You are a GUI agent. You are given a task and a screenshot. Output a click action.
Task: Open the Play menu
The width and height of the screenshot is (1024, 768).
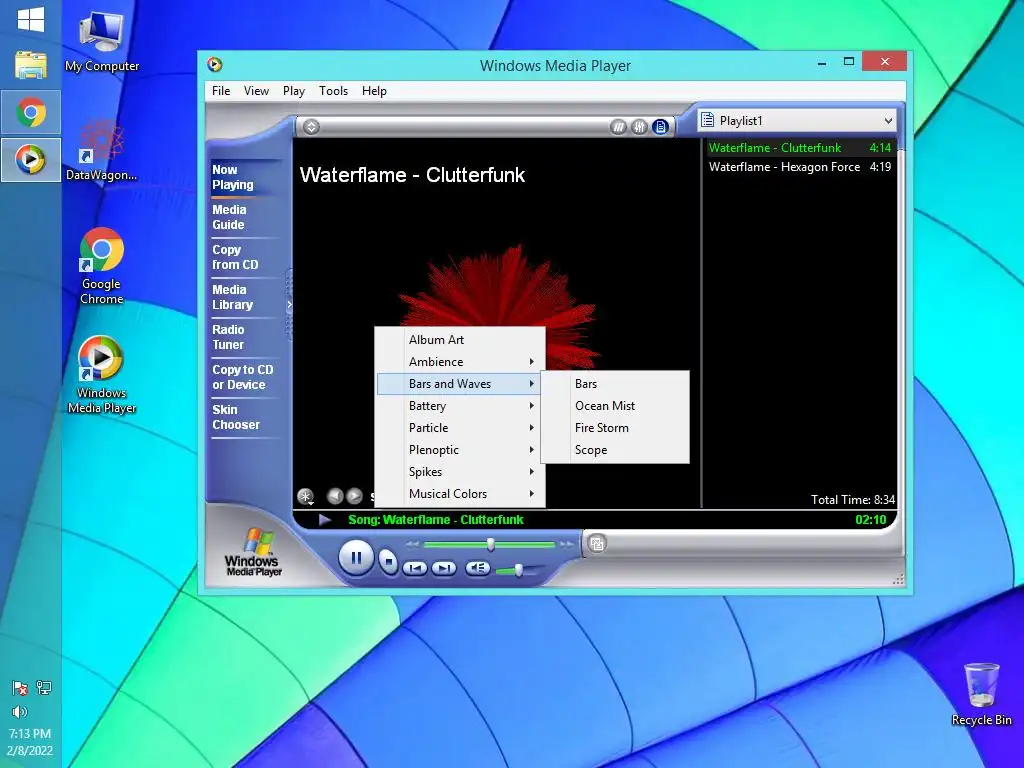click(294, 91)
